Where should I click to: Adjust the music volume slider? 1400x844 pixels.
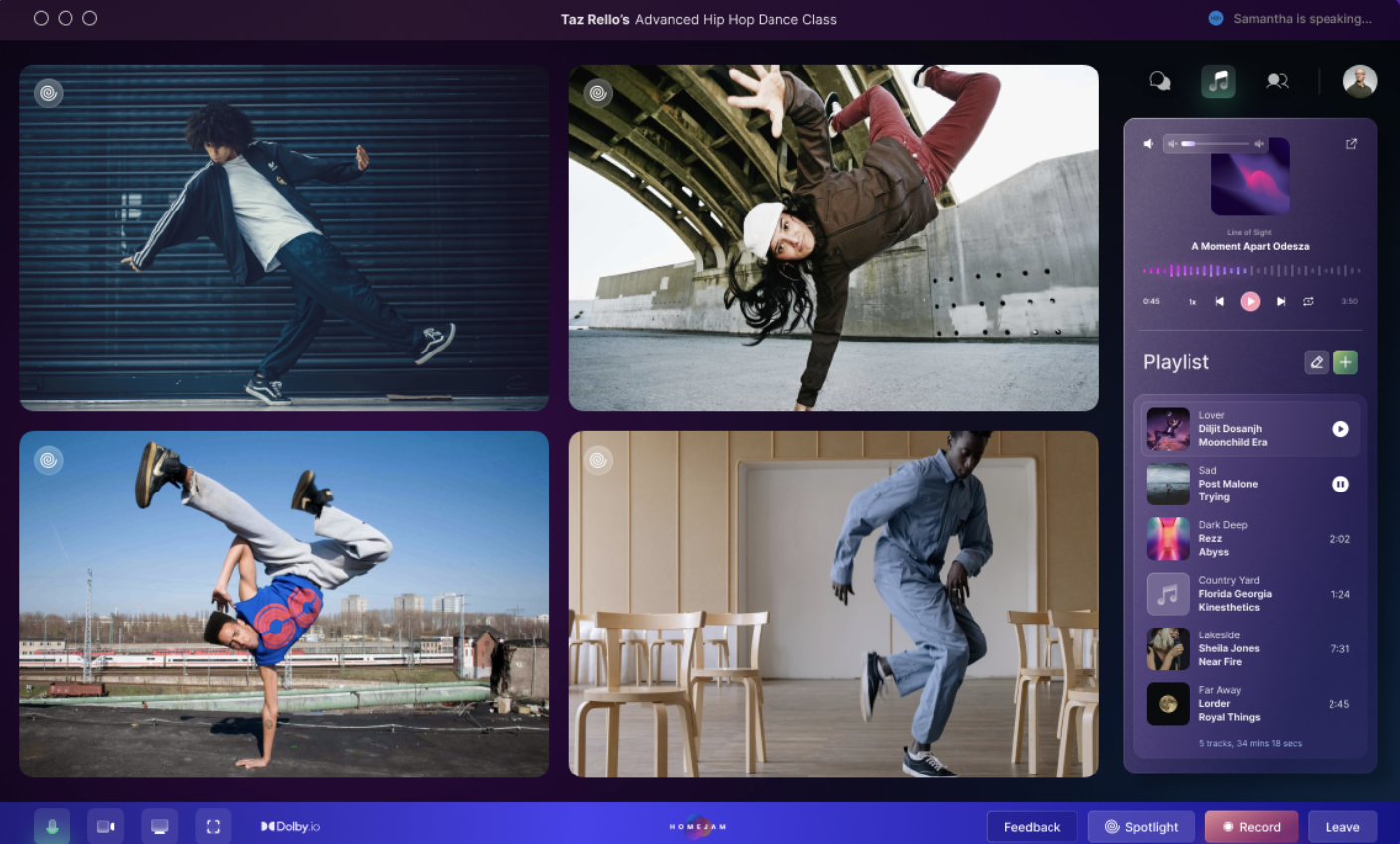pyautogui.click(x=1215, y=144)
